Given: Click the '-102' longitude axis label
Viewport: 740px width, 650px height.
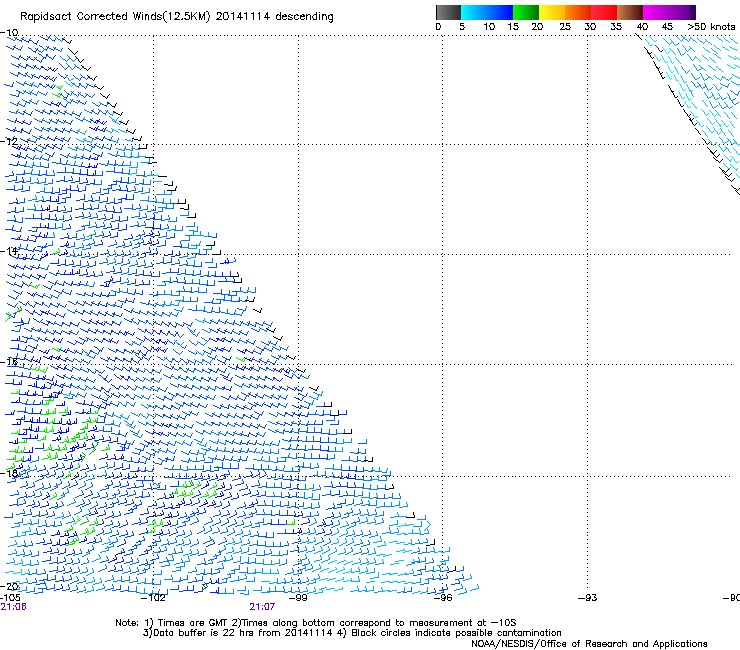Looking at the screenshot, I should 153,598.
